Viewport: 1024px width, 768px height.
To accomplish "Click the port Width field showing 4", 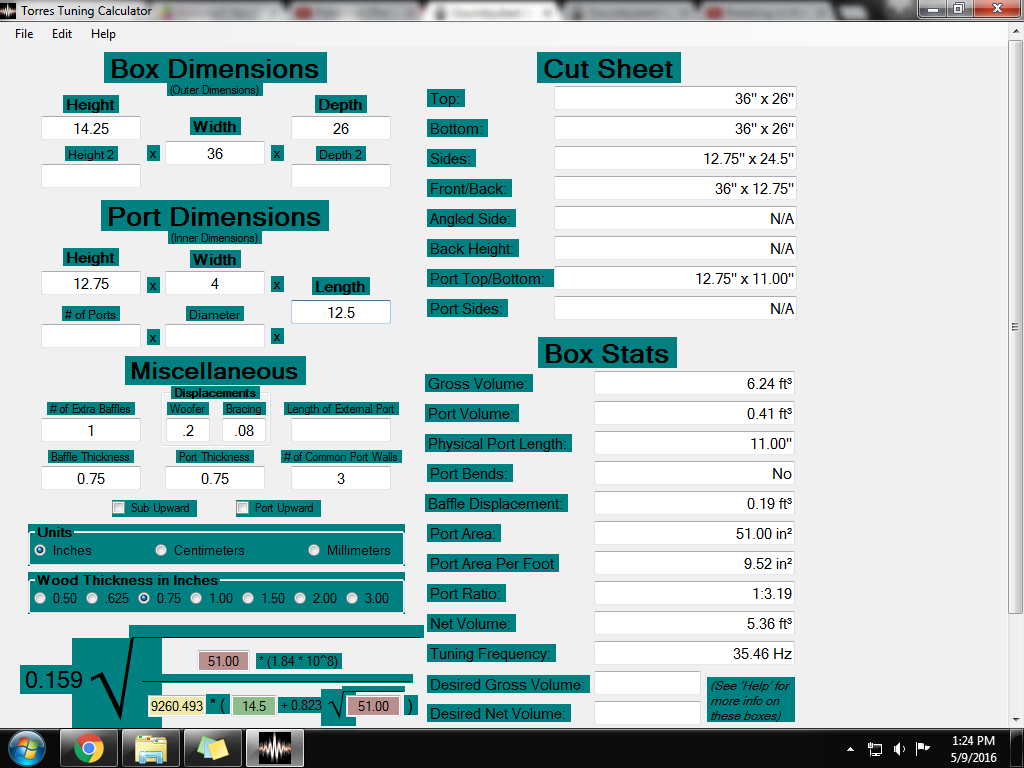I will pyautogui.click(x=215, y=283).
